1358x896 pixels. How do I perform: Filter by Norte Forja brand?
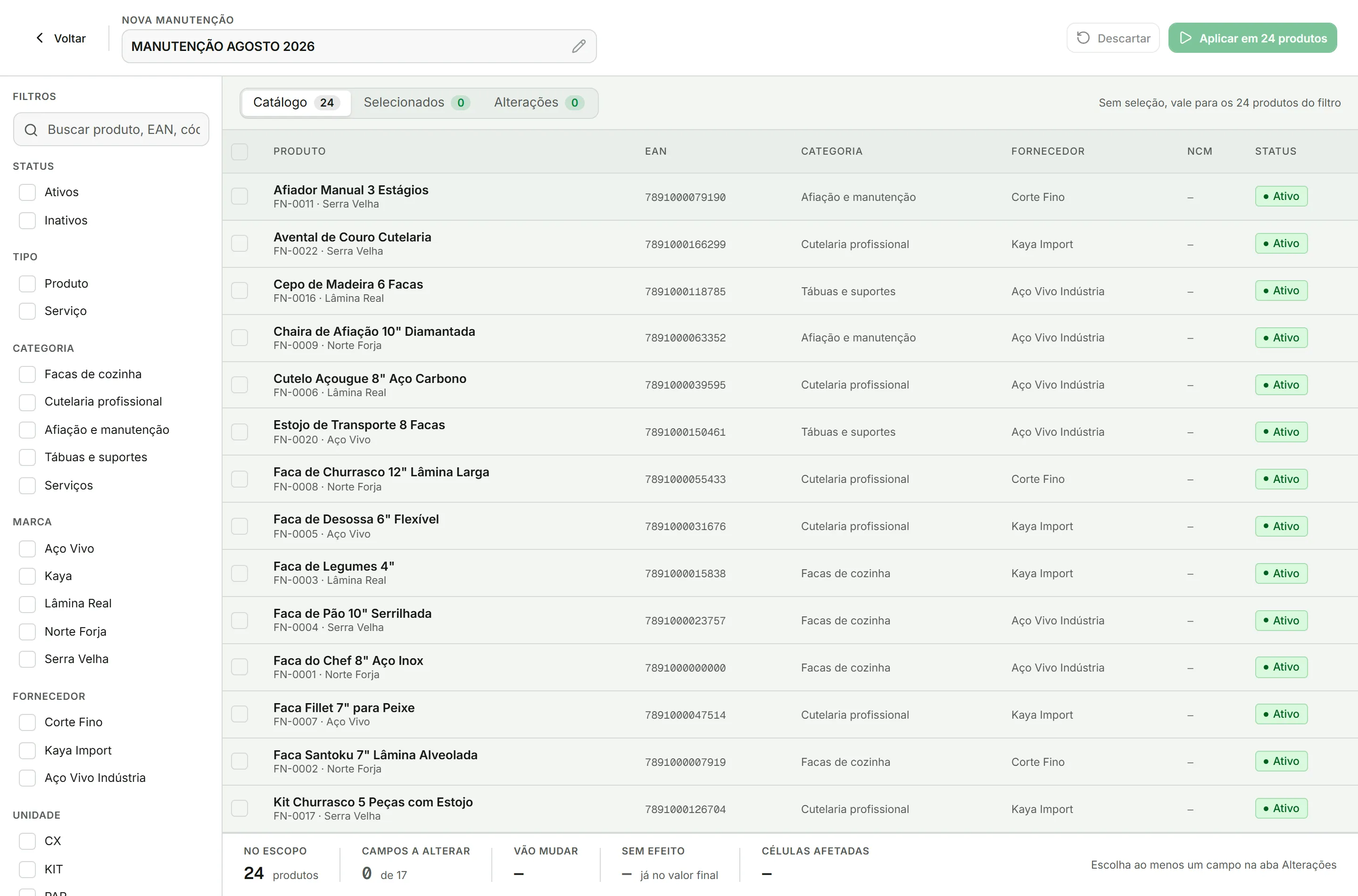(27, 631)
